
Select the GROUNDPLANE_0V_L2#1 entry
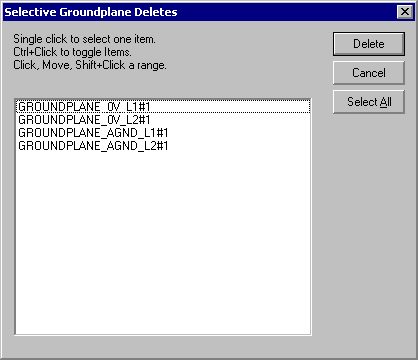(x=163, y=120)
